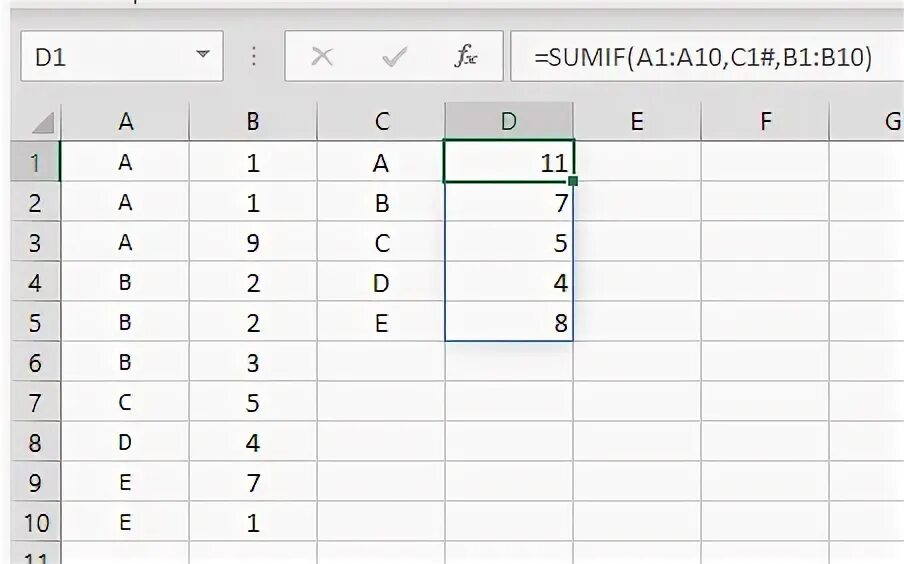Select cell B7 containing 5
904x564 pixels.
(253, 402)
